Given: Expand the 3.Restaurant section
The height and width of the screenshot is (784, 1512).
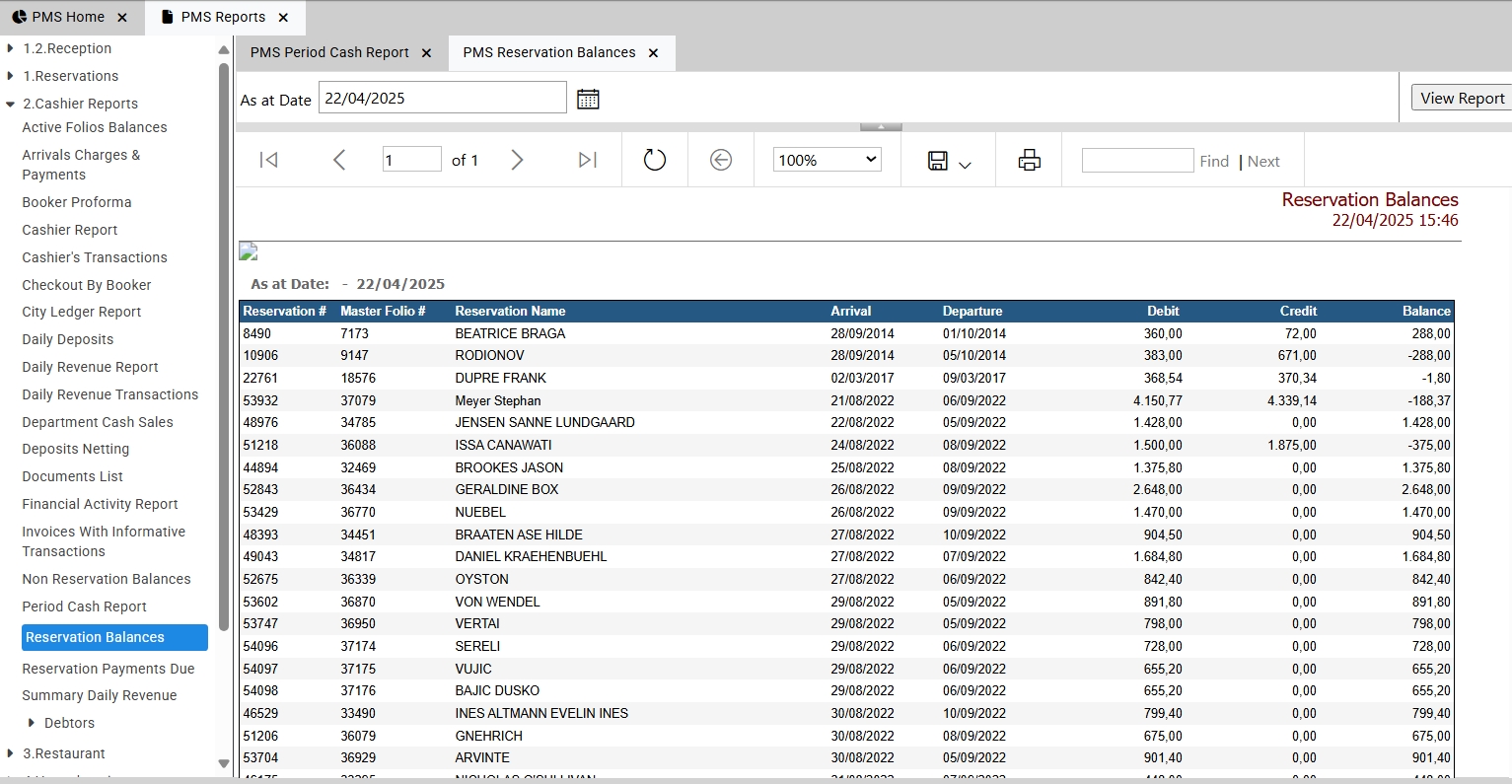Looking at the screenshot, I should click(11, 753).
